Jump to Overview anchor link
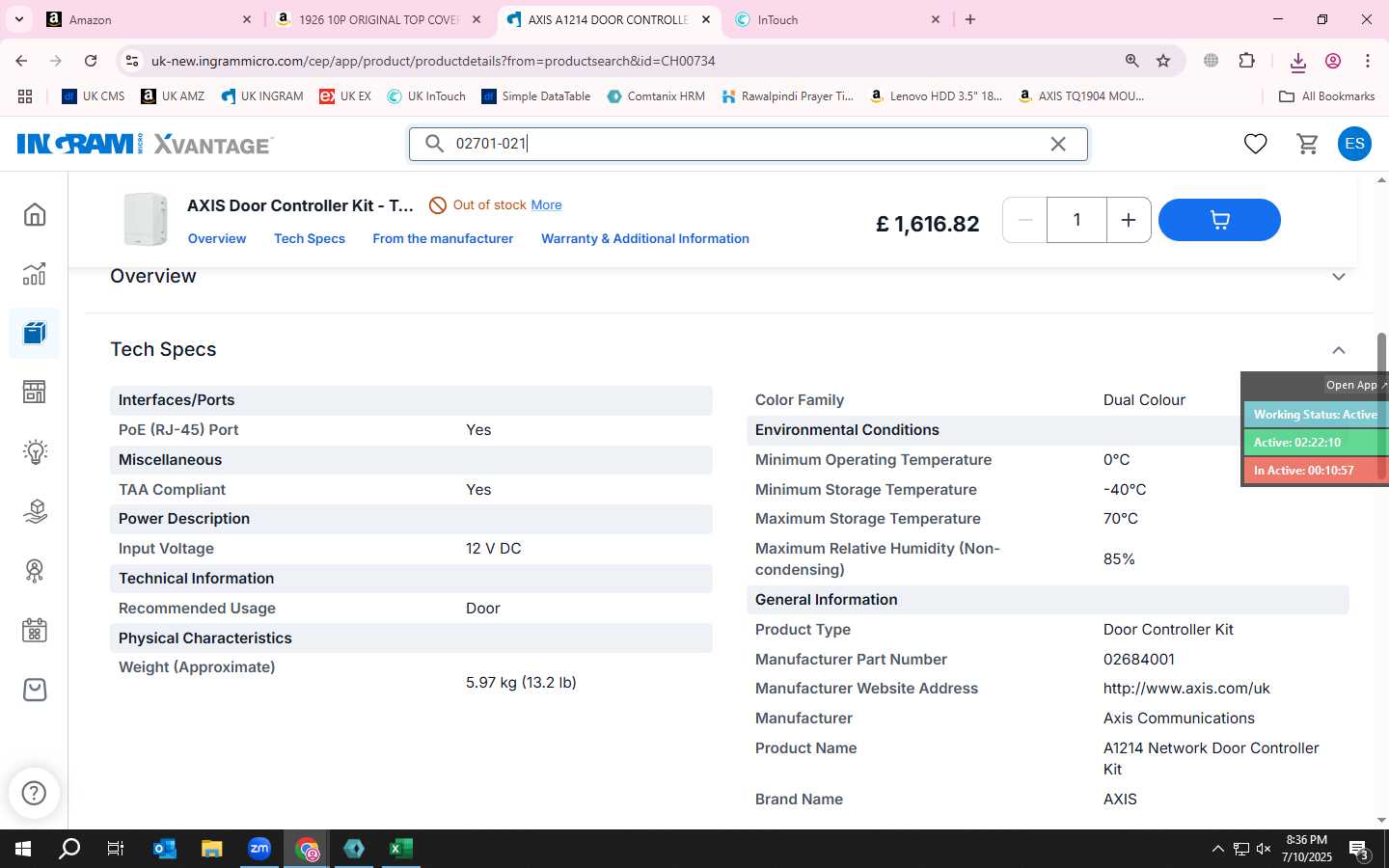The image size is (1389, 868). click(217, 238)
